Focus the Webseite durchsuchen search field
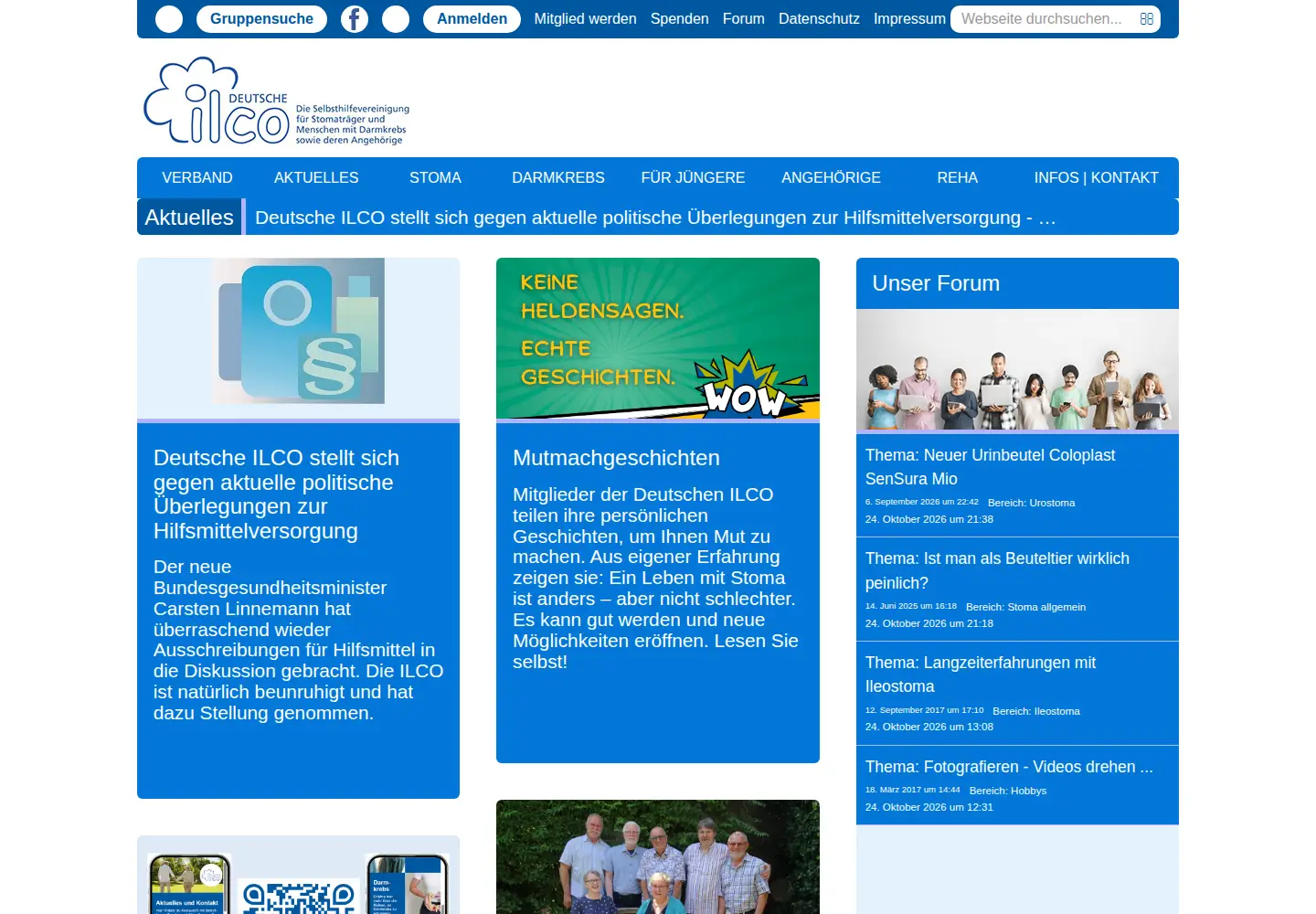The image size is (1316, 914). coord(1056,19)
